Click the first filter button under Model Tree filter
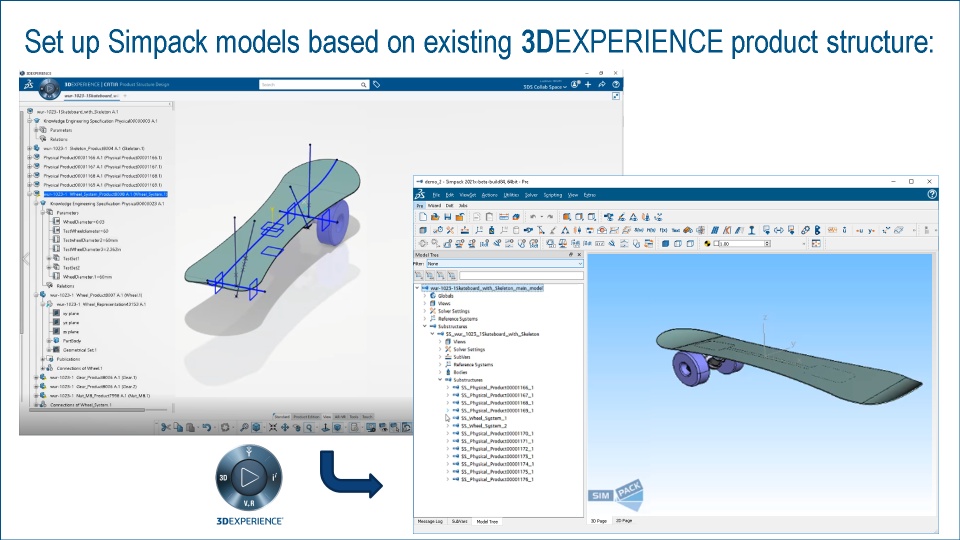Viewport: 960px width, 540px height. (x=419, y=276)
